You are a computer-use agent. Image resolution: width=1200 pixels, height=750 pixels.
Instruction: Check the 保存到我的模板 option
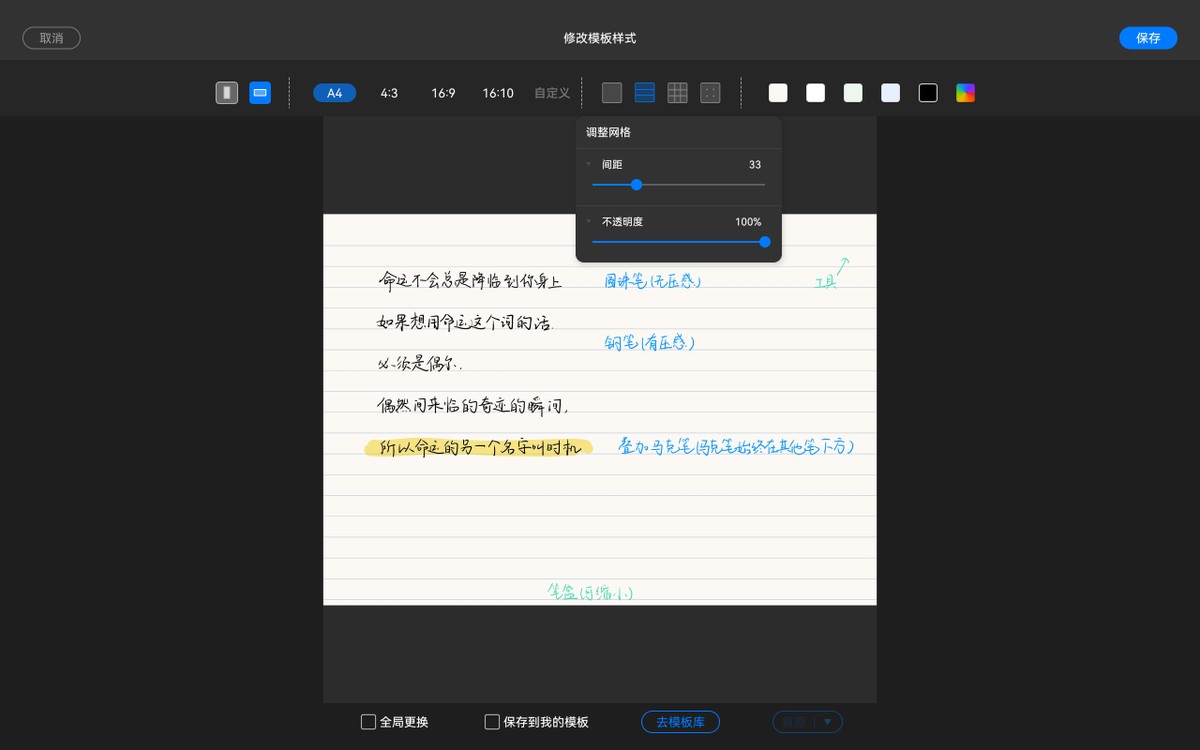pos(491,721)
